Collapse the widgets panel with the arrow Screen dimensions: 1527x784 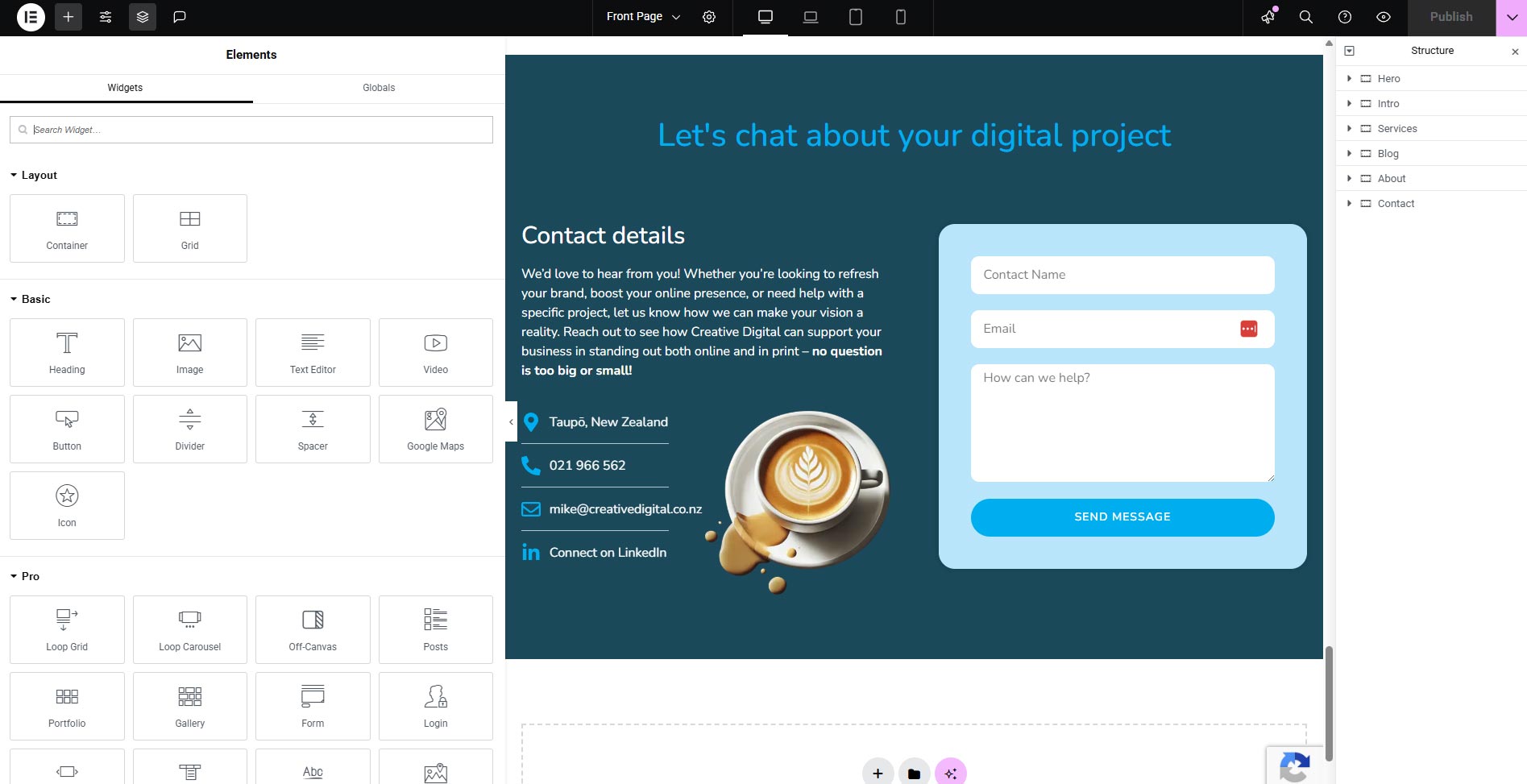(x=511, y=421)
